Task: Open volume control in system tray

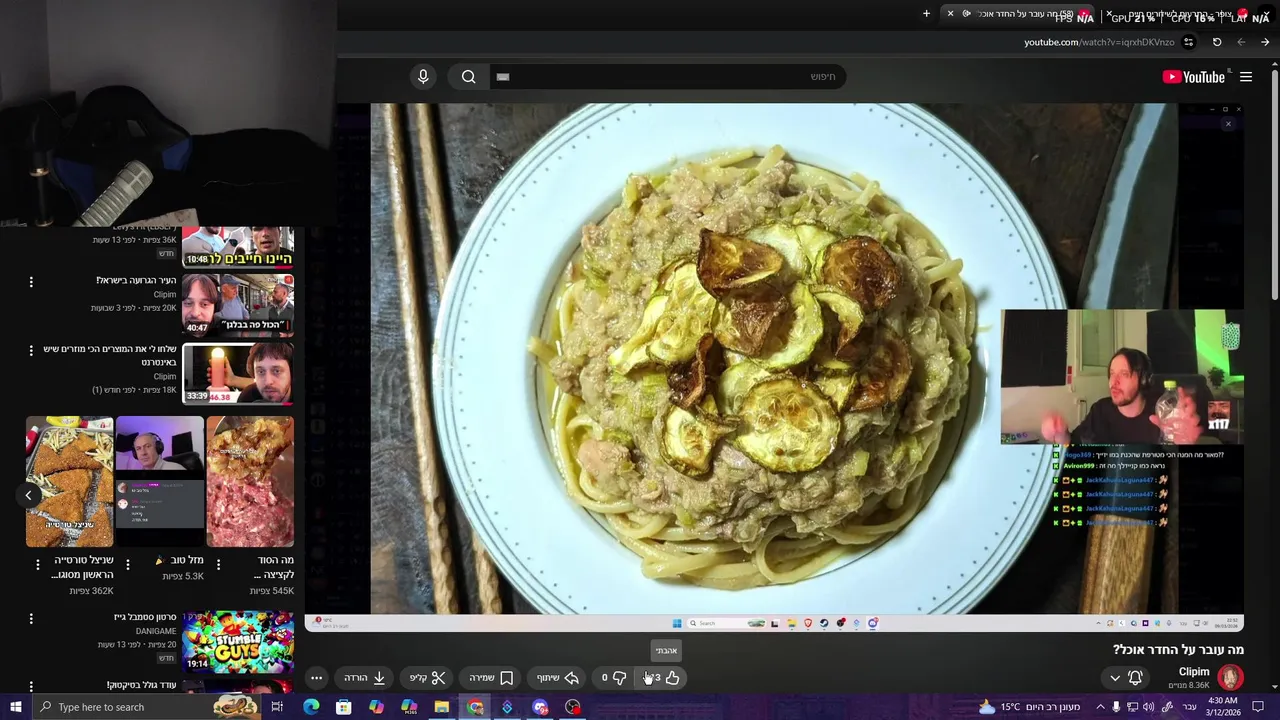Action: pyautogui.click(x=1148, y=707)
